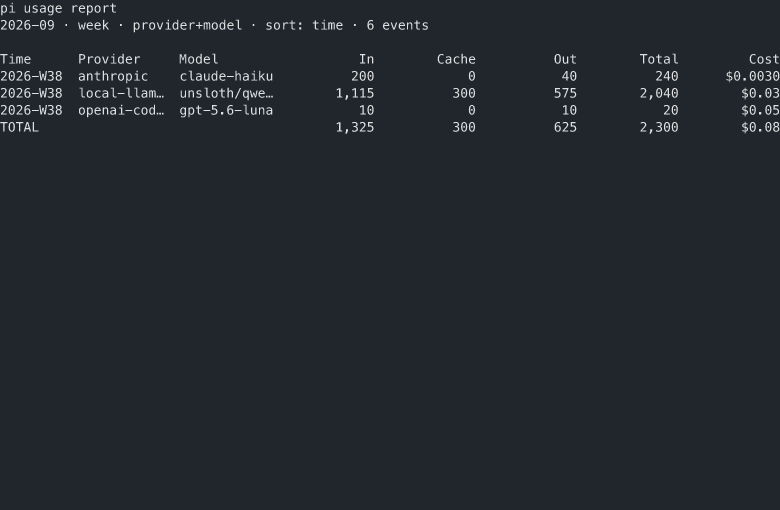This screenshot has width=780, height=510.
Task: Click the cost $0.03 for unsloth row
Action: 760,93
